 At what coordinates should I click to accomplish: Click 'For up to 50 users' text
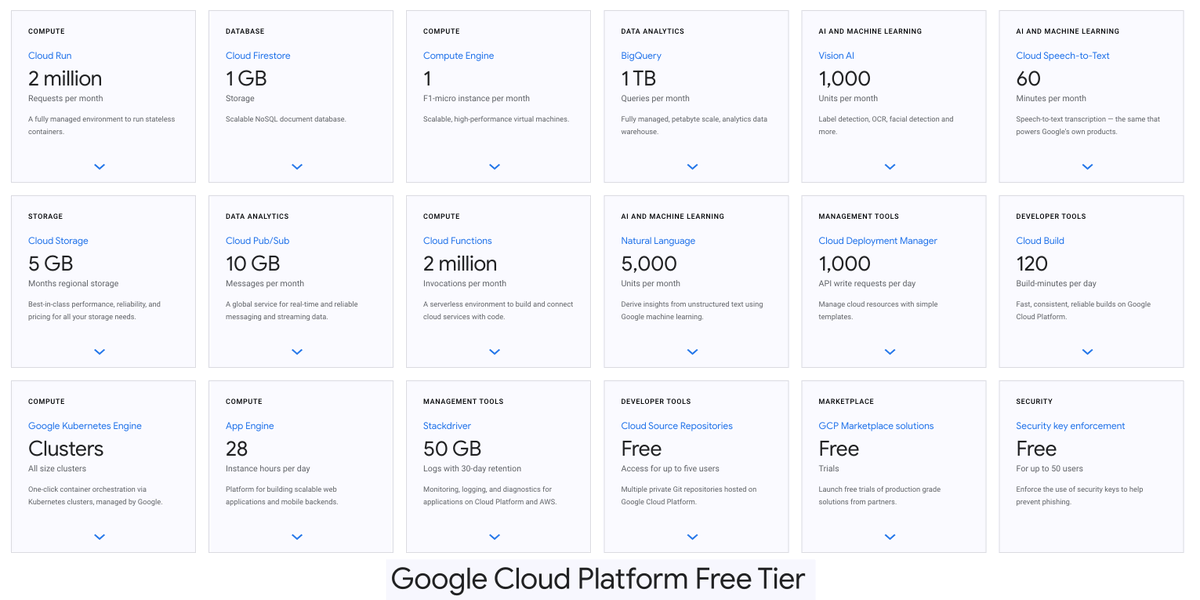tap(1051, 469)
